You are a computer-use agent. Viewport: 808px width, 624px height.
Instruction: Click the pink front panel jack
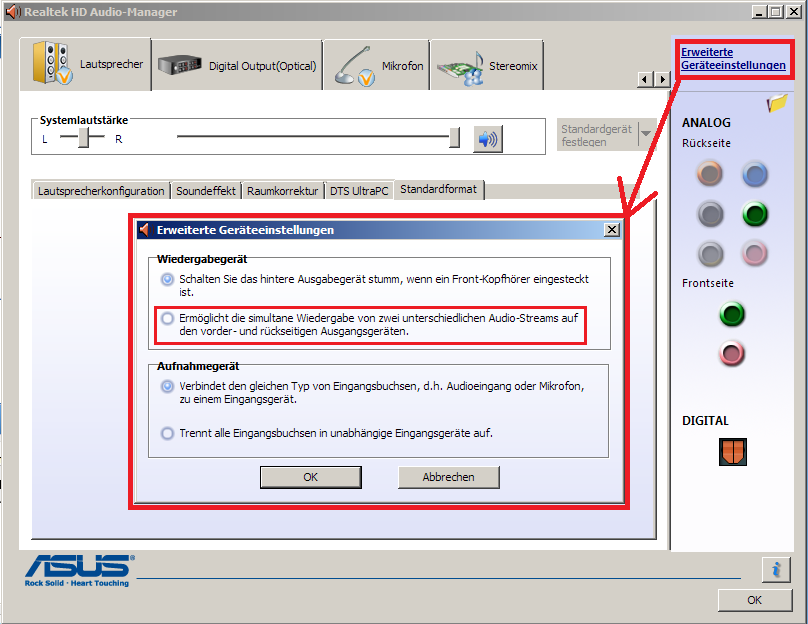[x=732, y=353]
